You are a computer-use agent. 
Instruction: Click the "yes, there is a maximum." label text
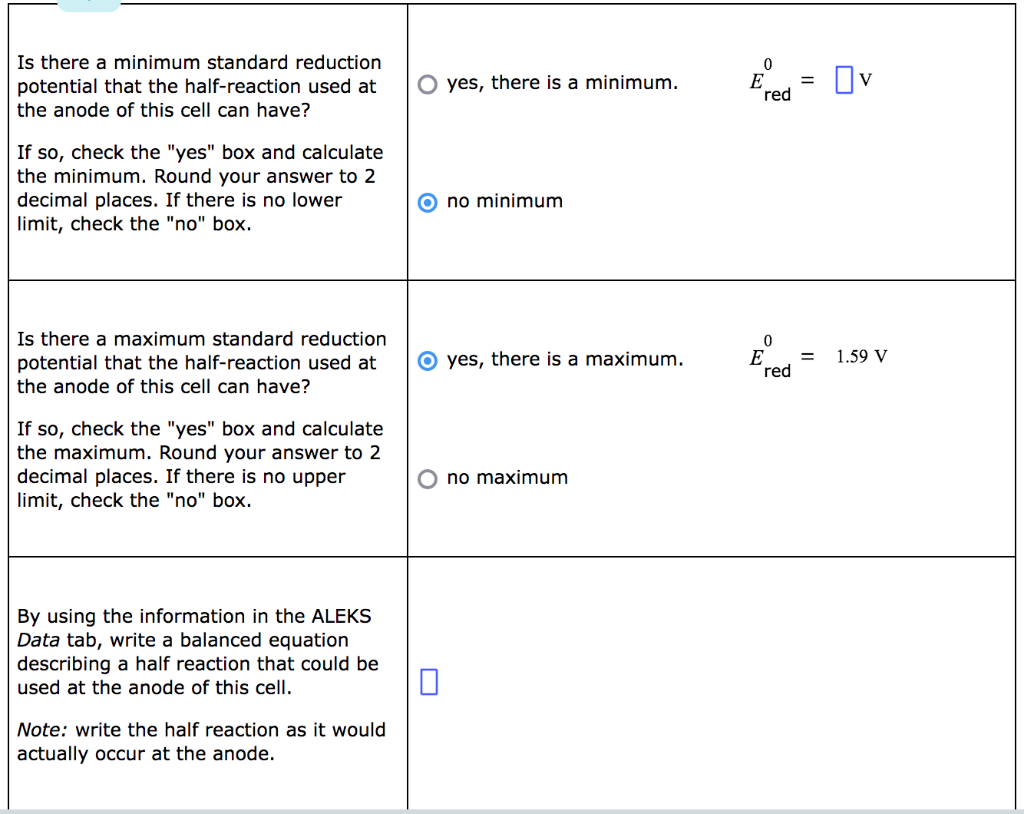pos(565,359)
